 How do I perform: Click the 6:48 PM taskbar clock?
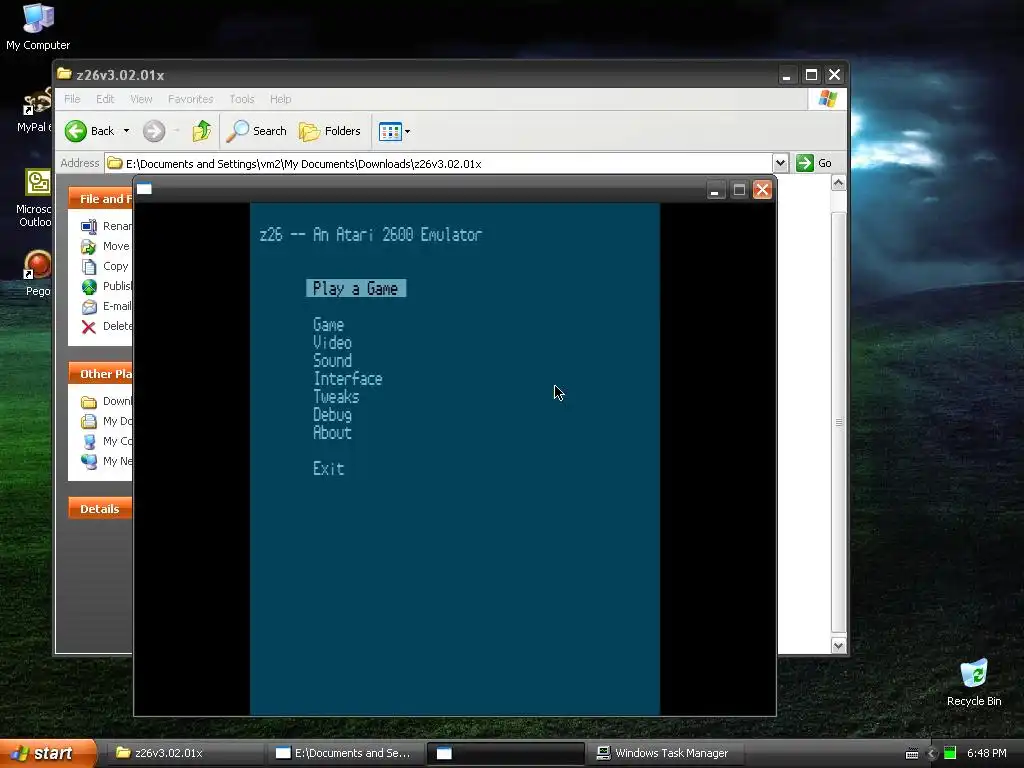987,753
